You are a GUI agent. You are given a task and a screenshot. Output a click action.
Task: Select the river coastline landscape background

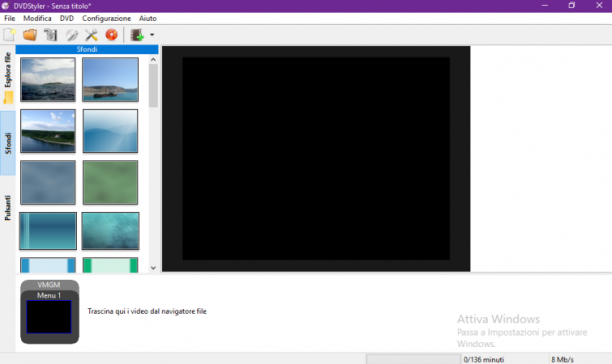pos(48,131)
